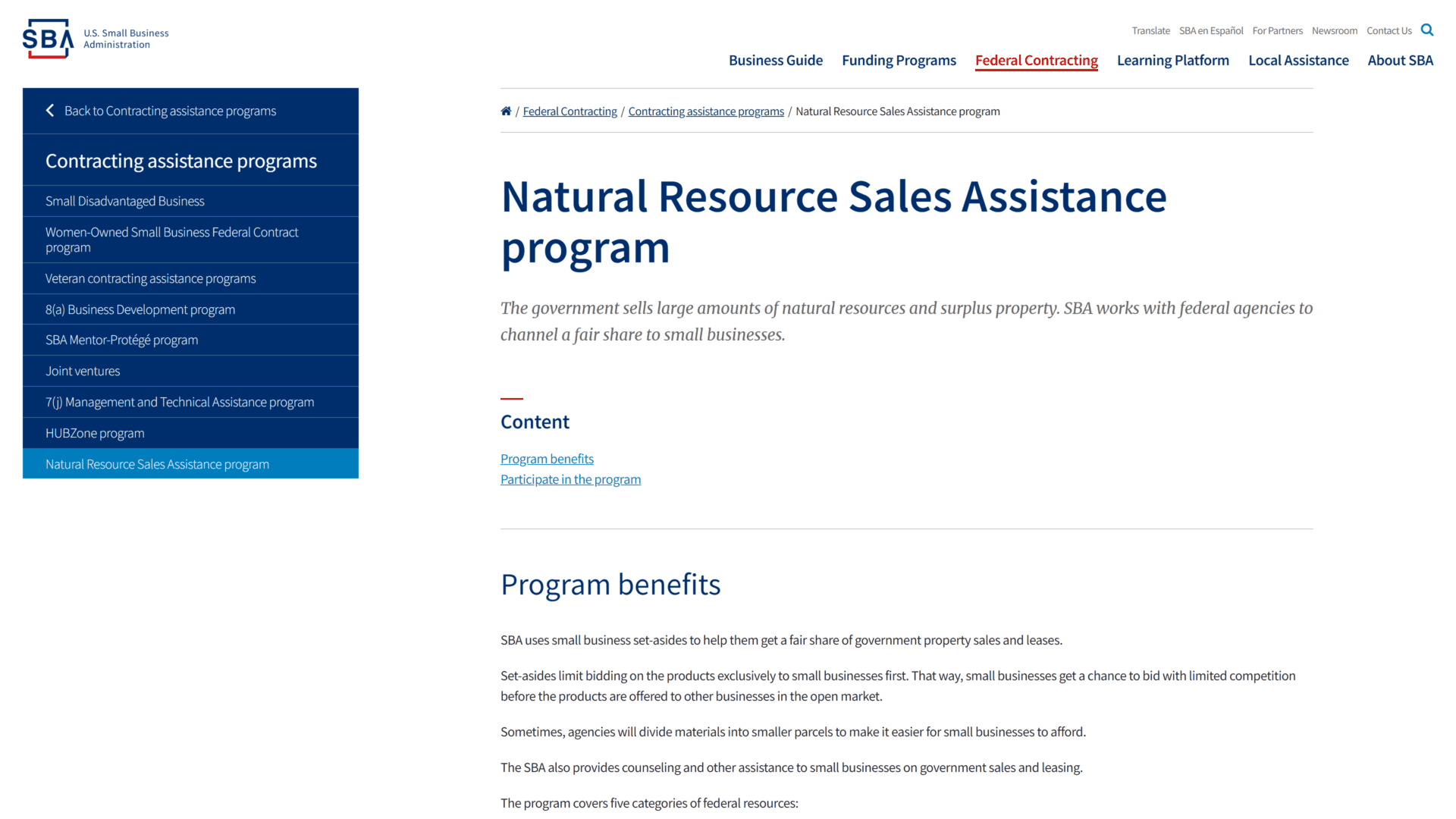Click the For Partners option in top bar
The image size is (1456, 819).
click(1278, 29)
